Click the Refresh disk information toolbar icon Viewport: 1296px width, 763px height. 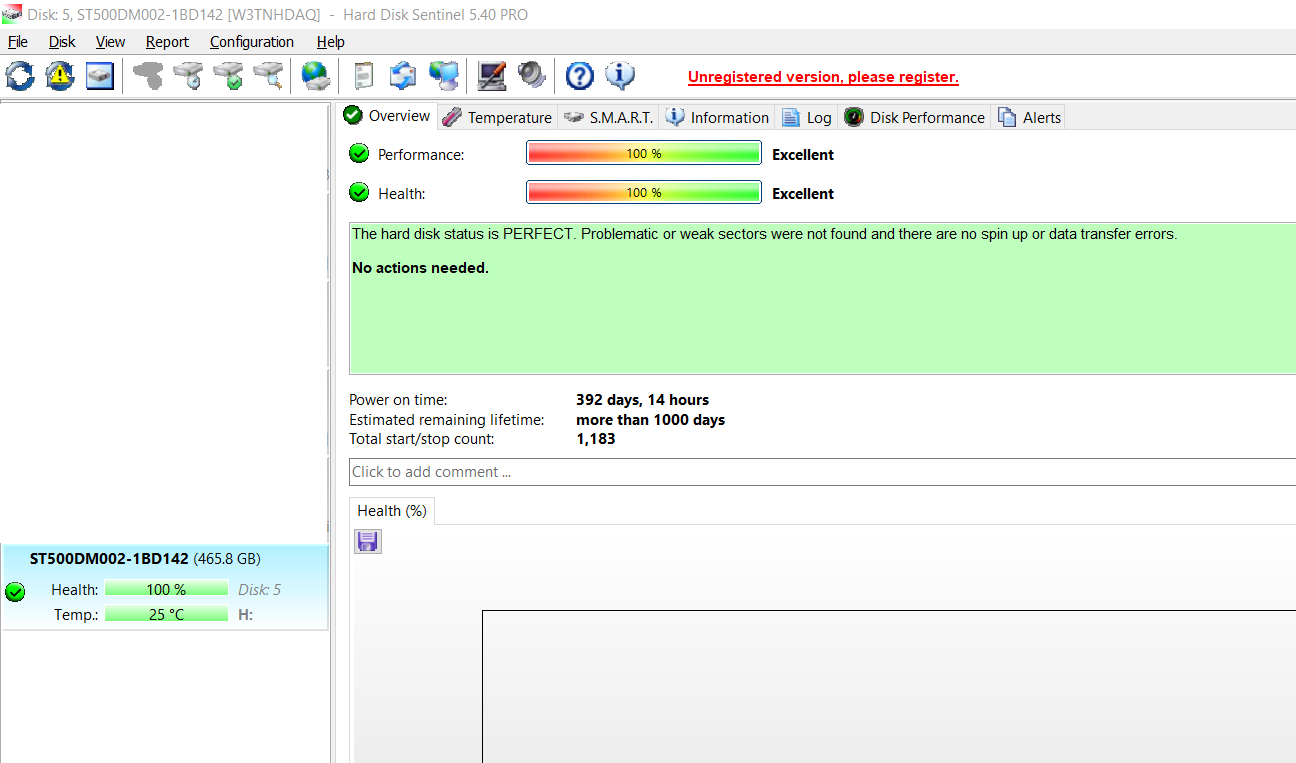click(x=19, y=75)
